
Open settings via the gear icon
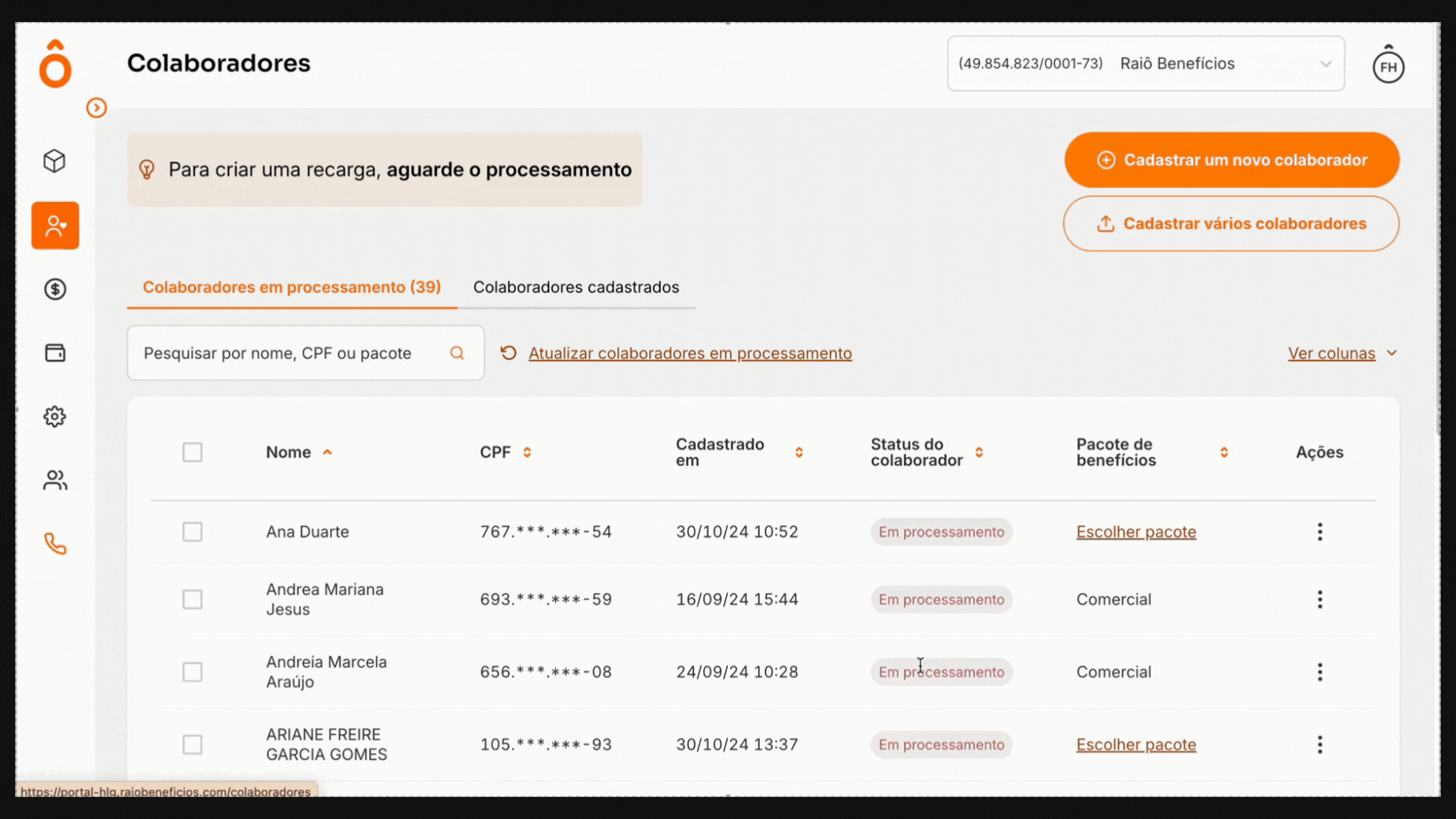click(55, 416)
